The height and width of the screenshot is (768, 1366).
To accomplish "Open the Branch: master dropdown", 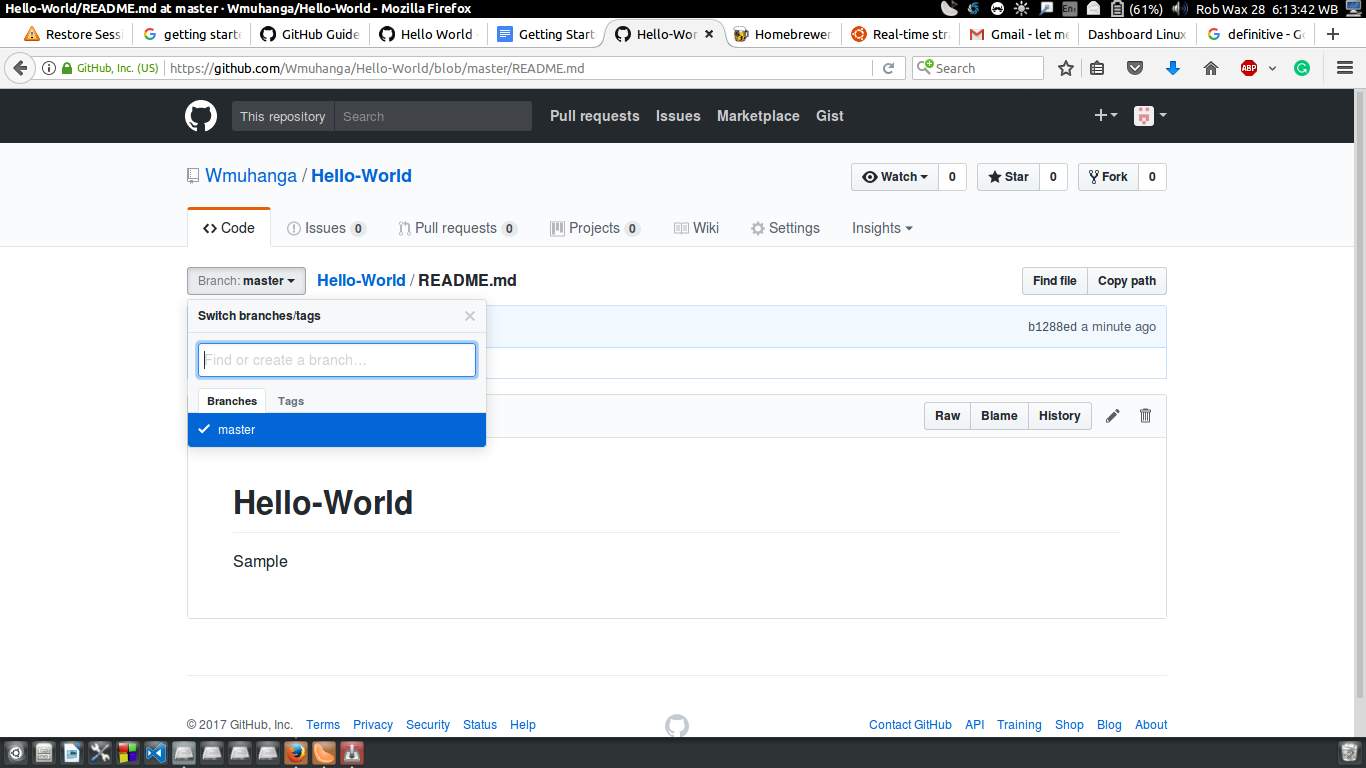I will [x=245, y=281].
